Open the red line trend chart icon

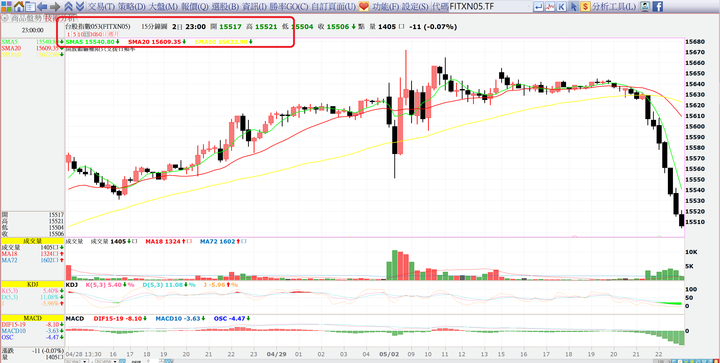(x=550, y=6)
